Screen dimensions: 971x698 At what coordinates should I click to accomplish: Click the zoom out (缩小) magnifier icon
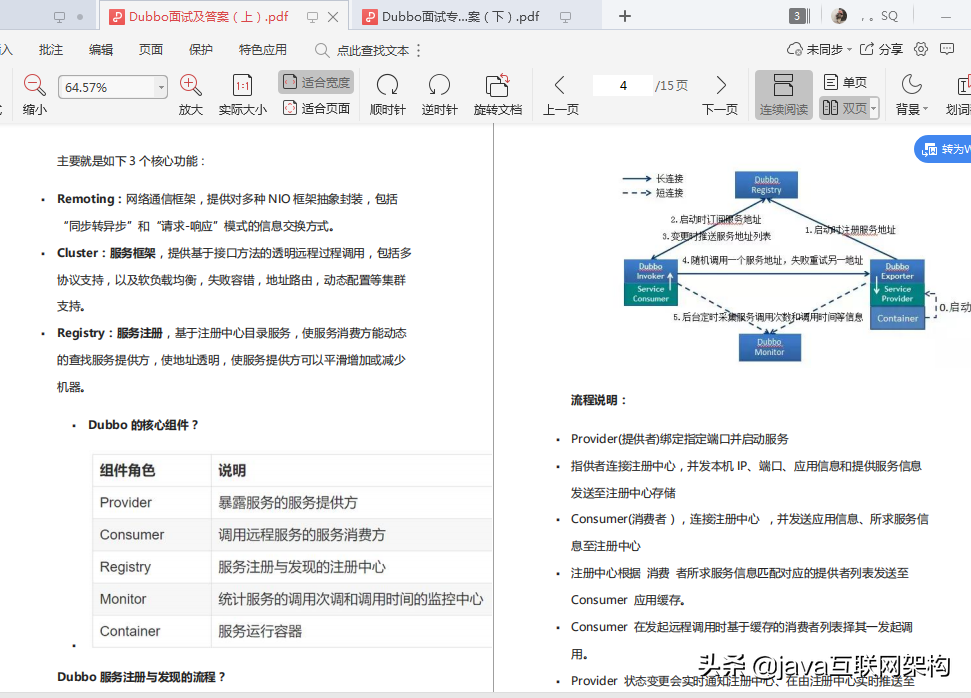tap(34, 85)
